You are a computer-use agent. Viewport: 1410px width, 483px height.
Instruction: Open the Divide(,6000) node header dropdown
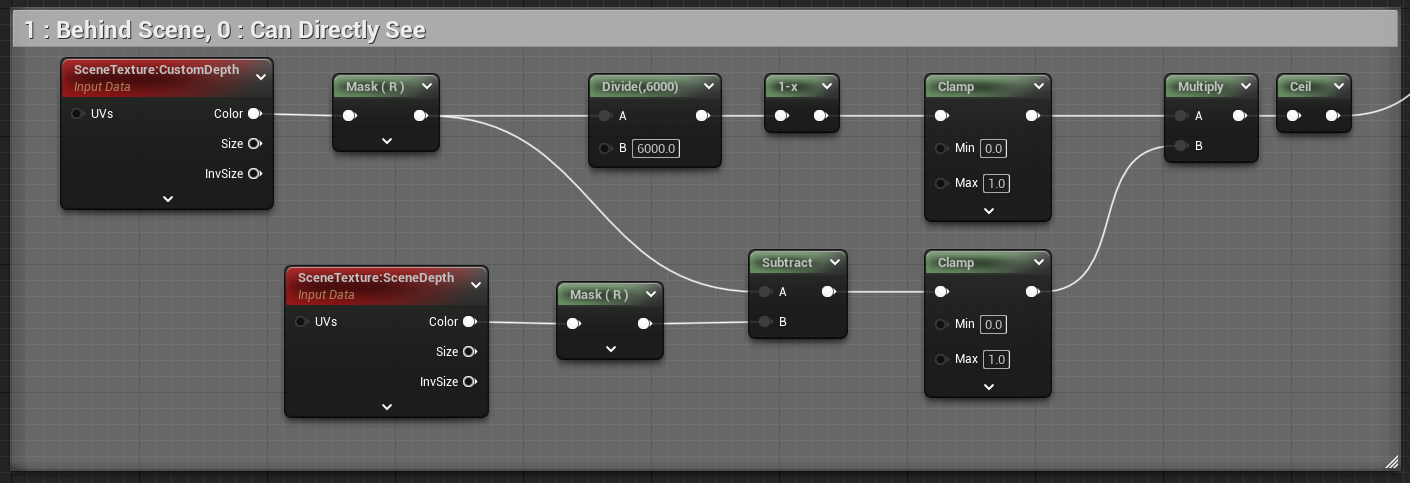point(708,87)
